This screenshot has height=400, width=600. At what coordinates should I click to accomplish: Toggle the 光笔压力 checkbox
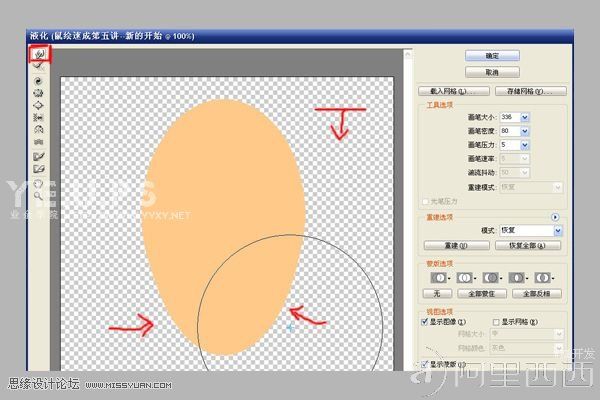click(425, 201)
